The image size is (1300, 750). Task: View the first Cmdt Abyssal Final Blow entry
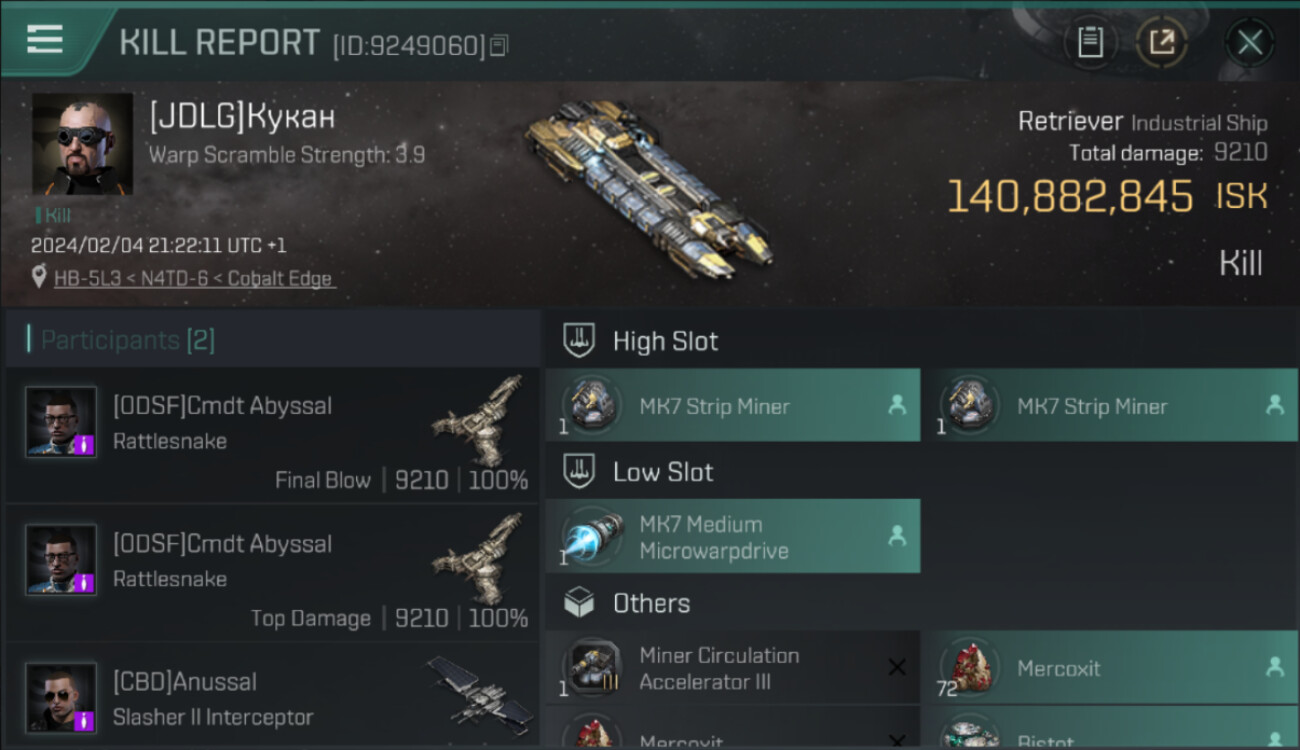tap(272, 435)
